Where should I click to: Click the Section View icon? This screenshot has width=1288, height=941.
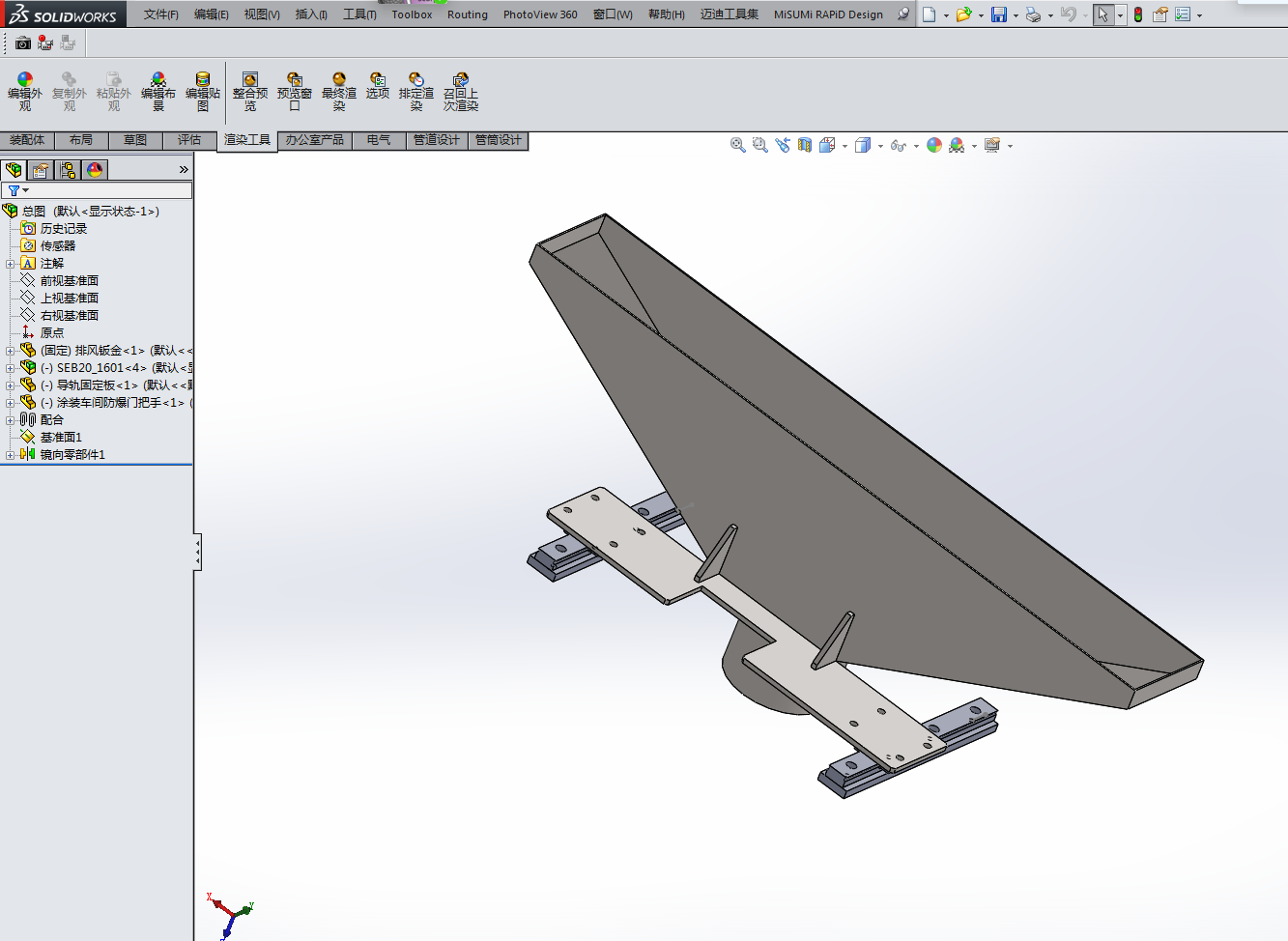805,145
